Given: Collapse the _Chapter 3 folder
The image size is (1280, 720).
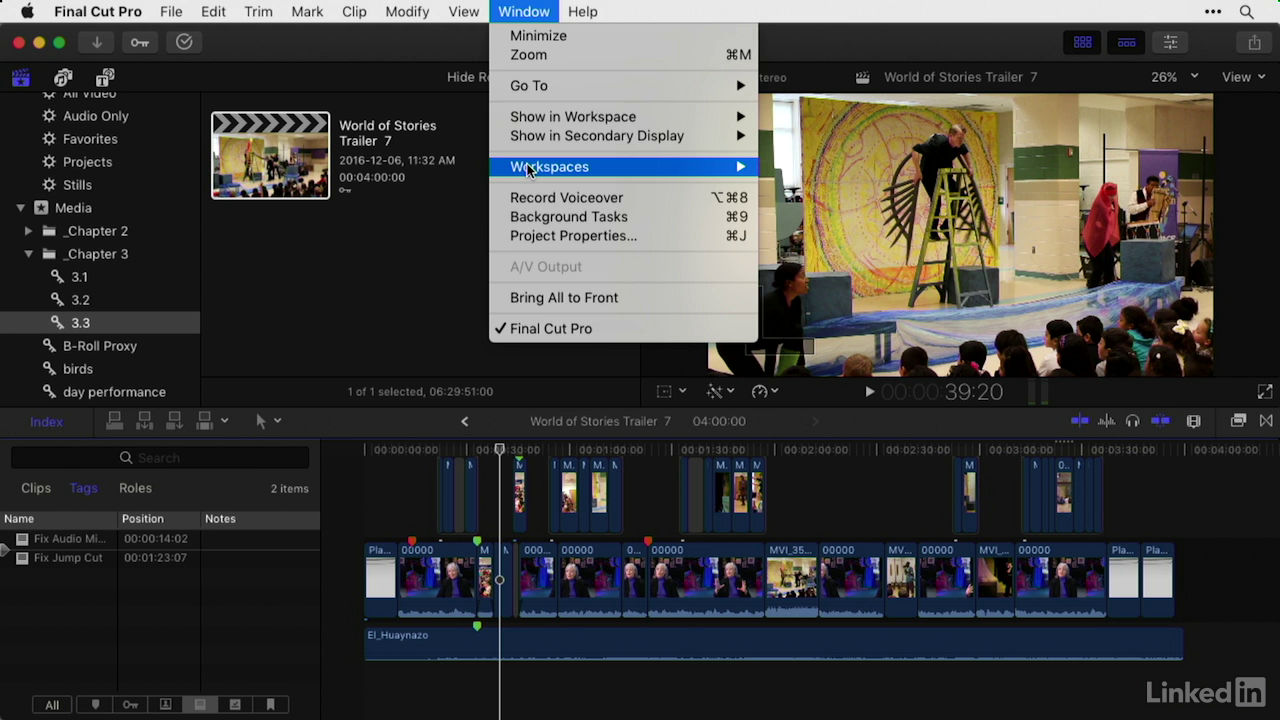Looking at the screenshot, I should click(x=28, y=254).
